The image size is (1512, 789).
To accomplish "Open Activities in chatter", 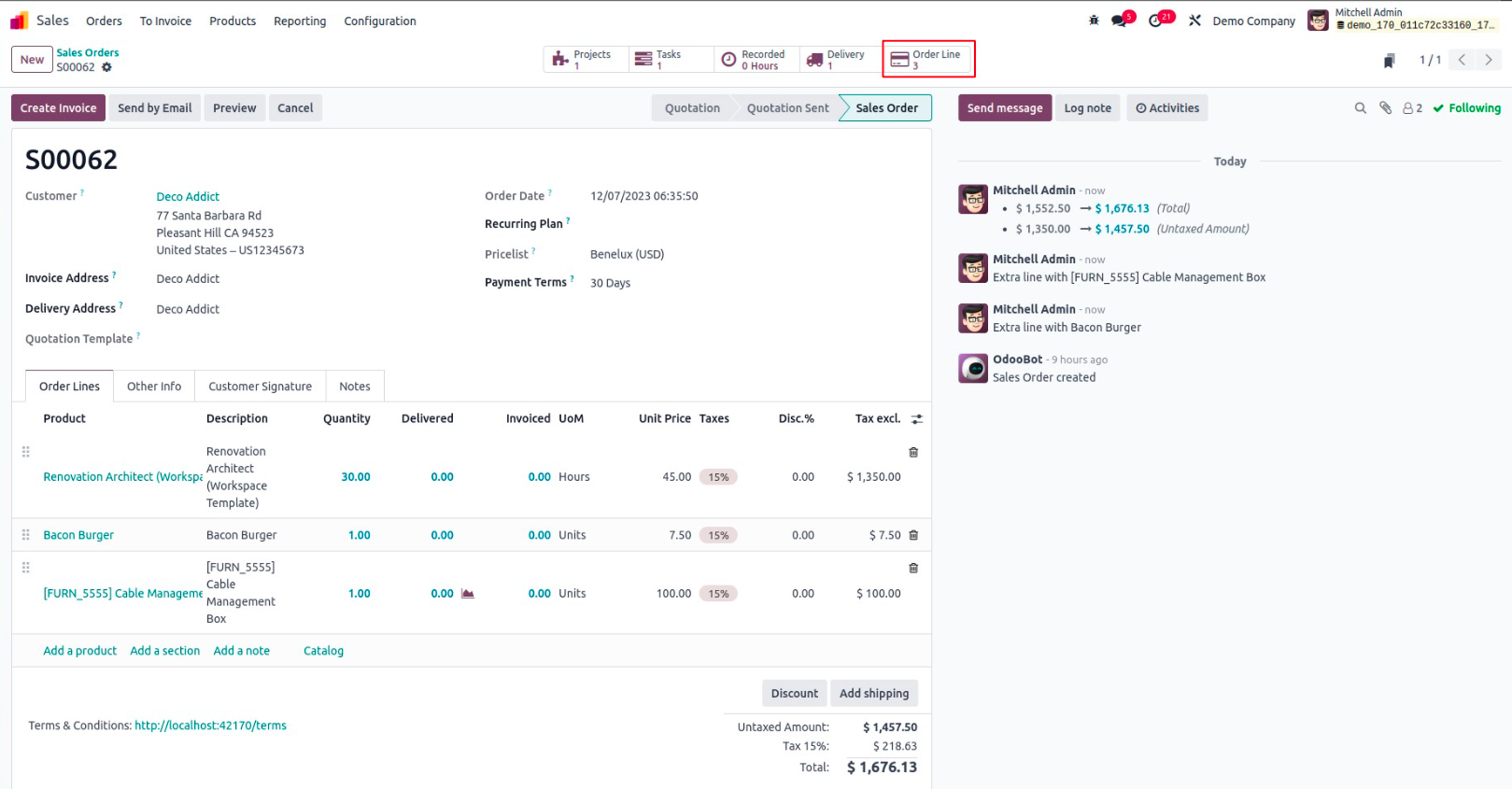I will tap(1167, 108).
